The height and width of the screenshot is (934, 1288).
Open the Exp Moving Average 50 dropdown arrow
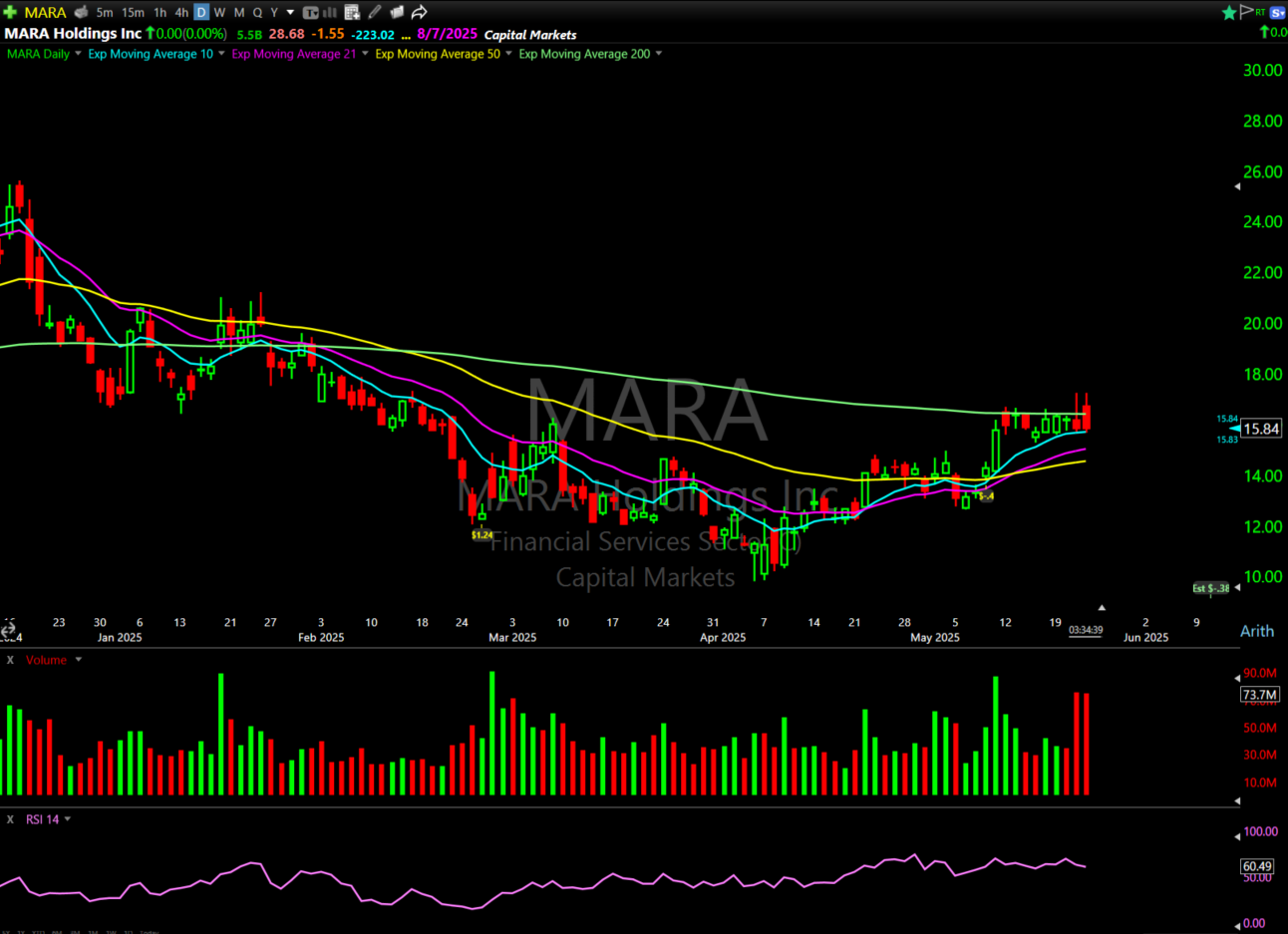tap(509, 54)
